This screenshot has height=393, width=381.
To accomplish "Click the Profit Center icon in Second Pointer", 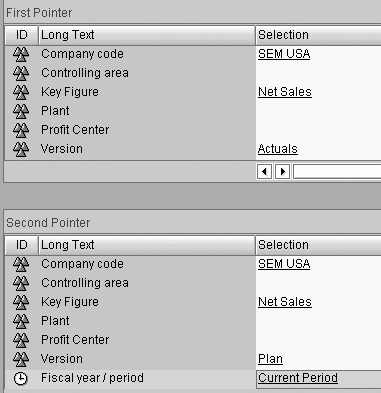I will (21, 340).
